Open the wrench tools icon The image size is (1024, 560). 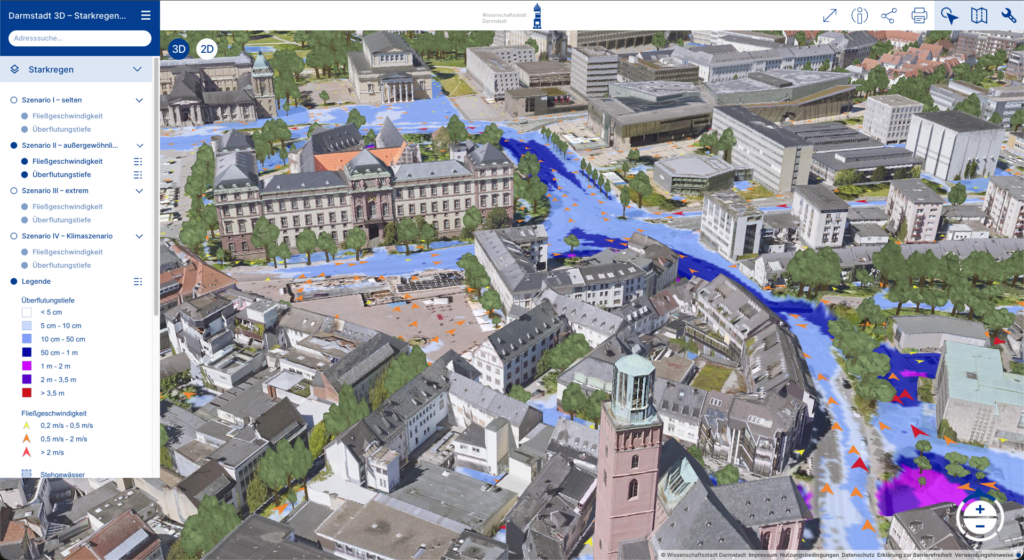tap(1008, 15)
